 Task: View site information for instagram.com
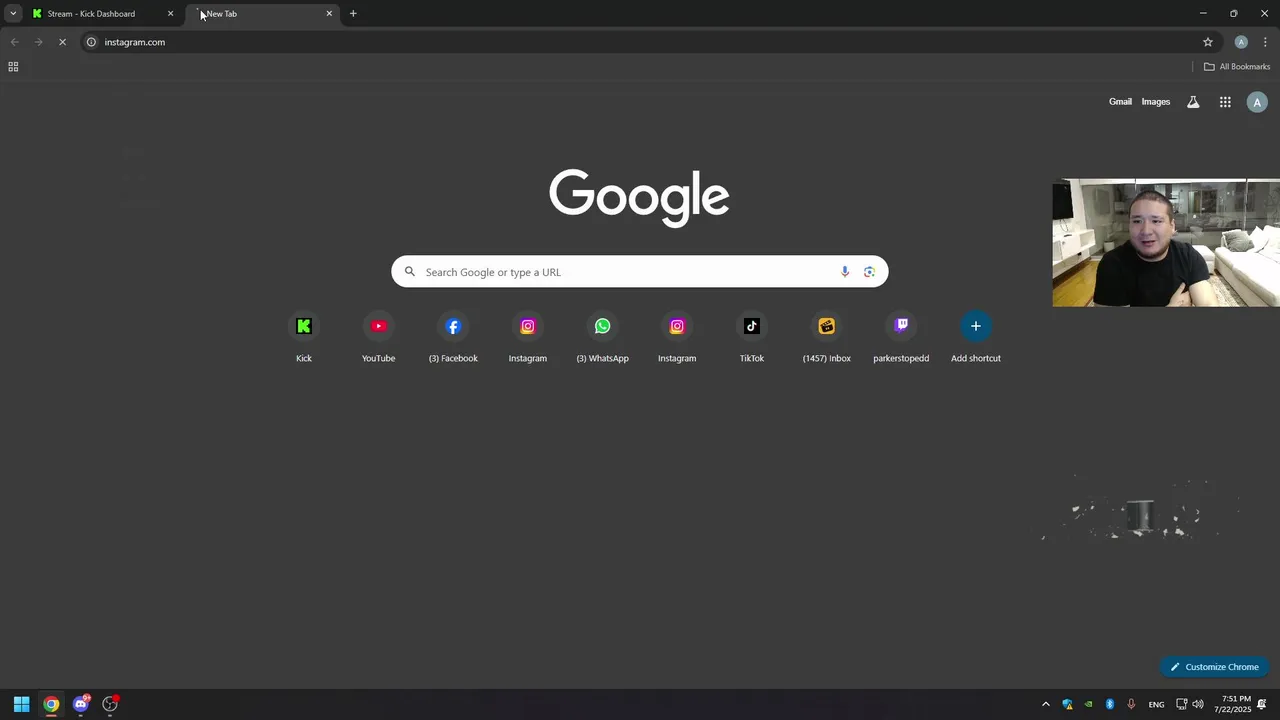pyautogui.click(x=91, y=42)
